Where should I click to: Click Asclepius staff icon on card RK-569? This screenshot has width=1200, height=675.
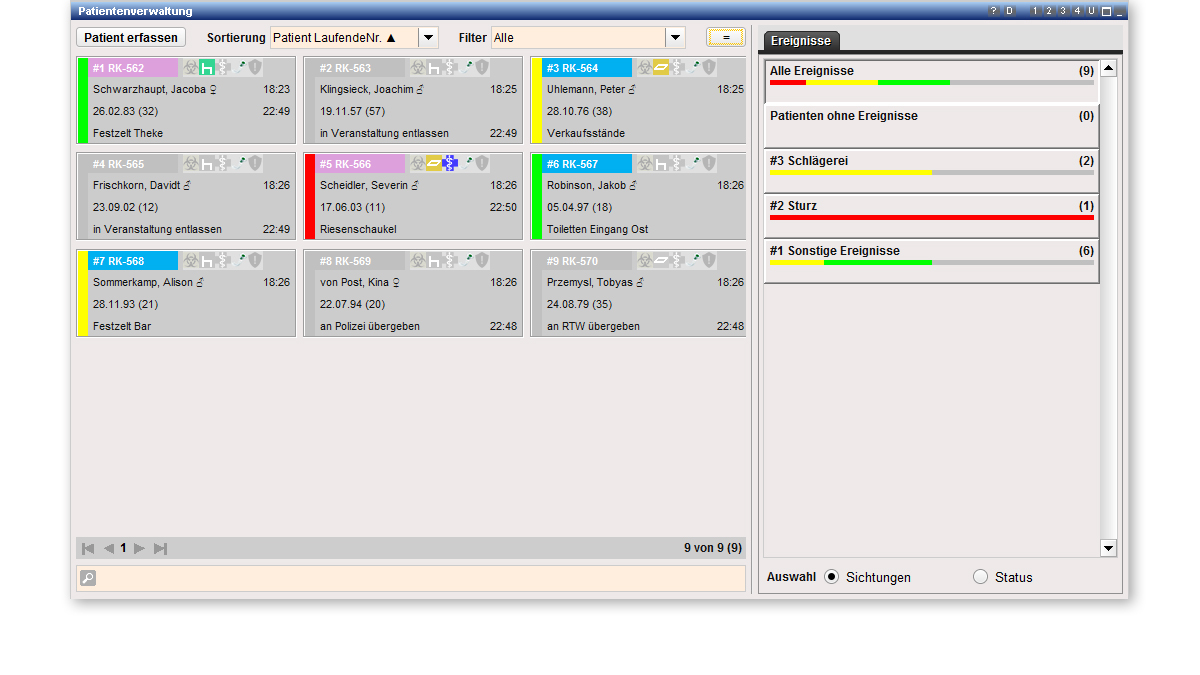[x=450, y=260]
